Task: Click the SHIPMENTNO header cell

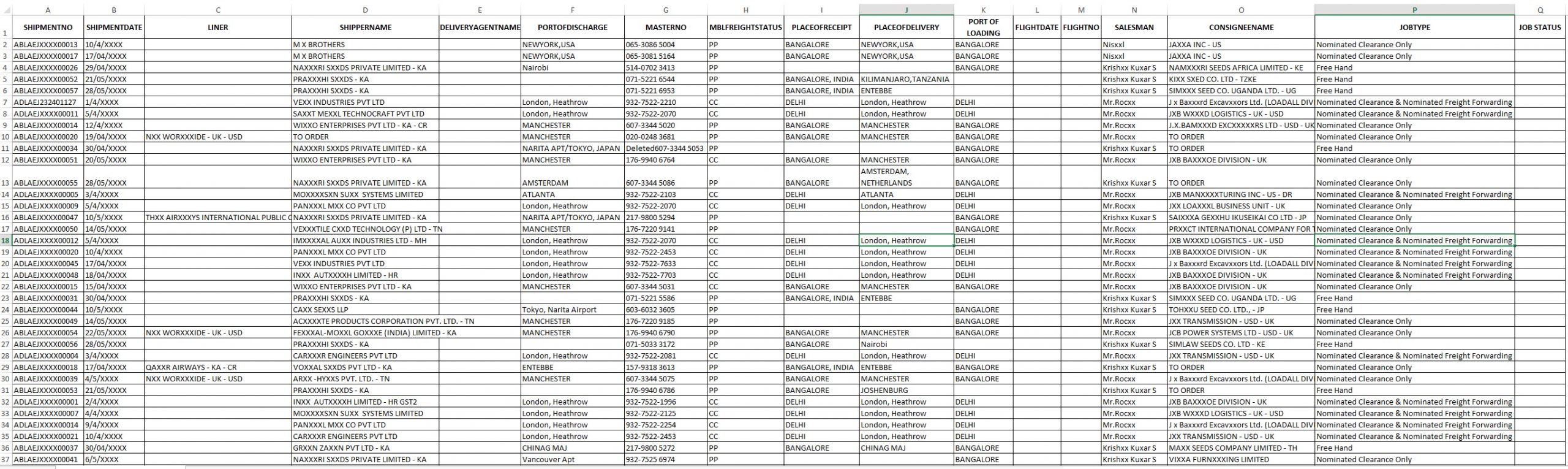Action: [48, 28]
